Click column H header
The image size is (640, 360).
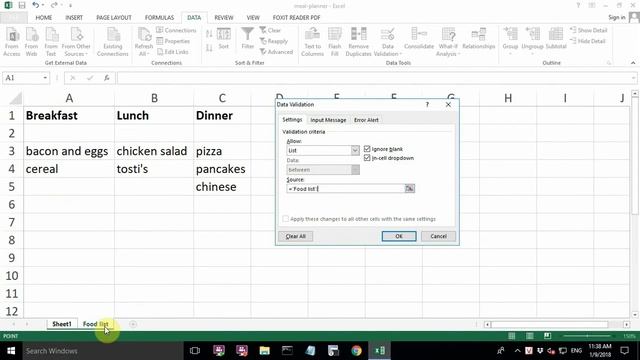coord(508,98)
